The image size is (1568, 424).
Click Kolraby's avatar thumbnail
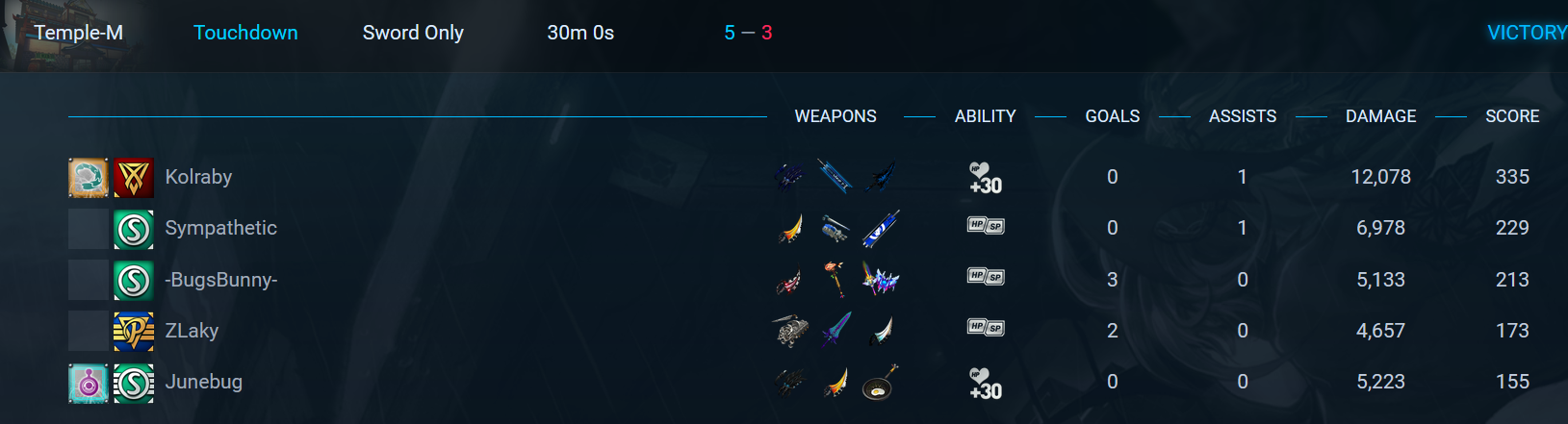(89, 178)
